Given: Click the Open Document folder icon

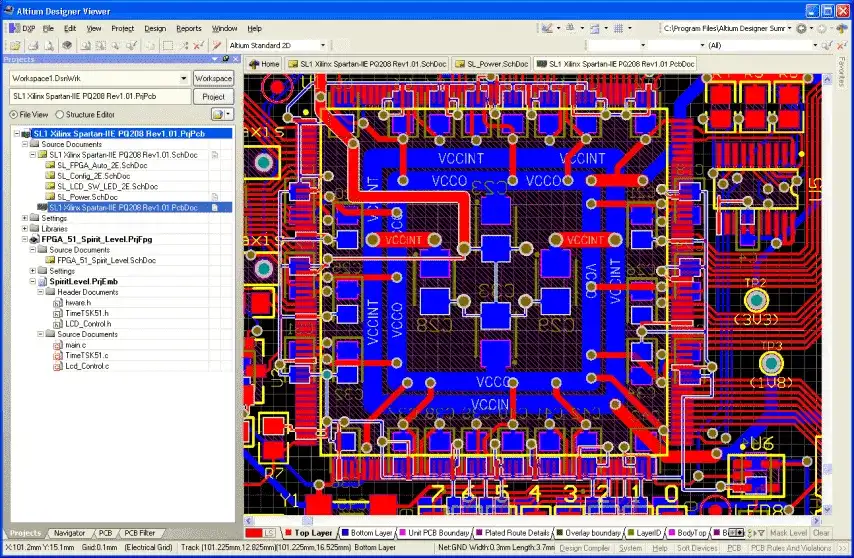Looking at the screenshot, I should point(15,46).
